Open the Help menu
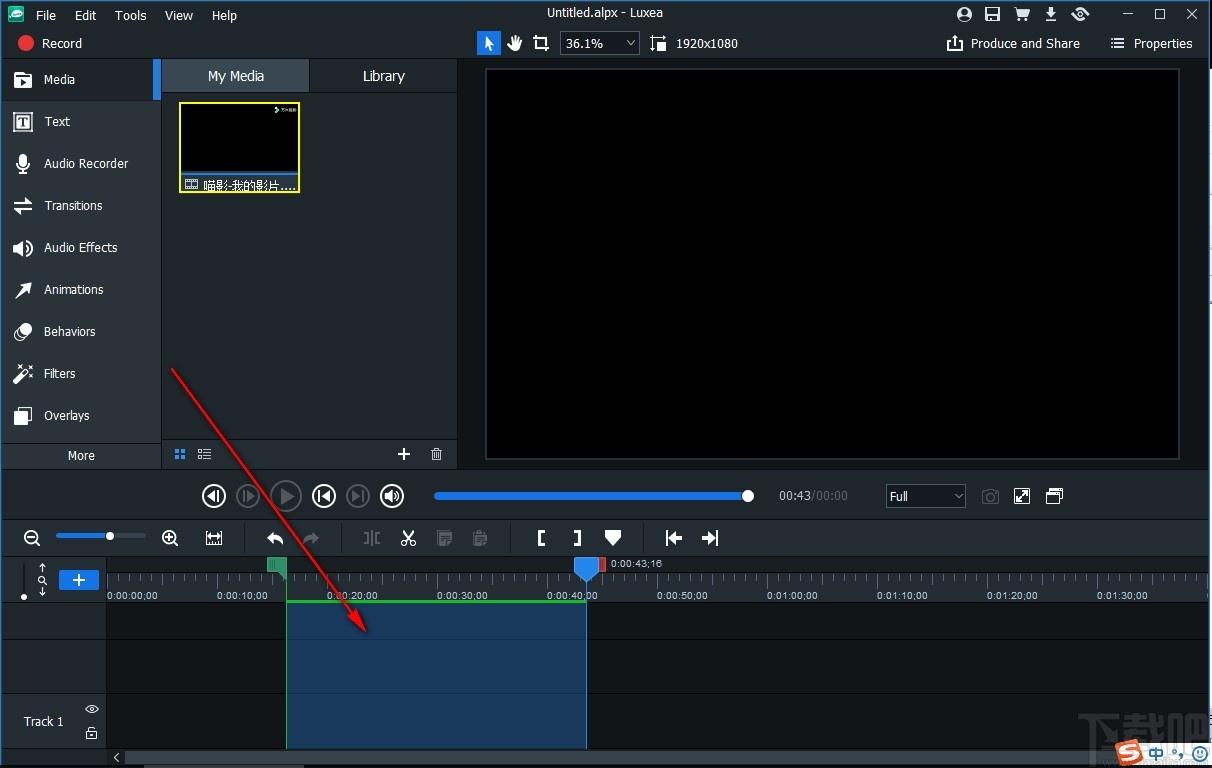The image size is (1212, 768). [x=225, y=15]
